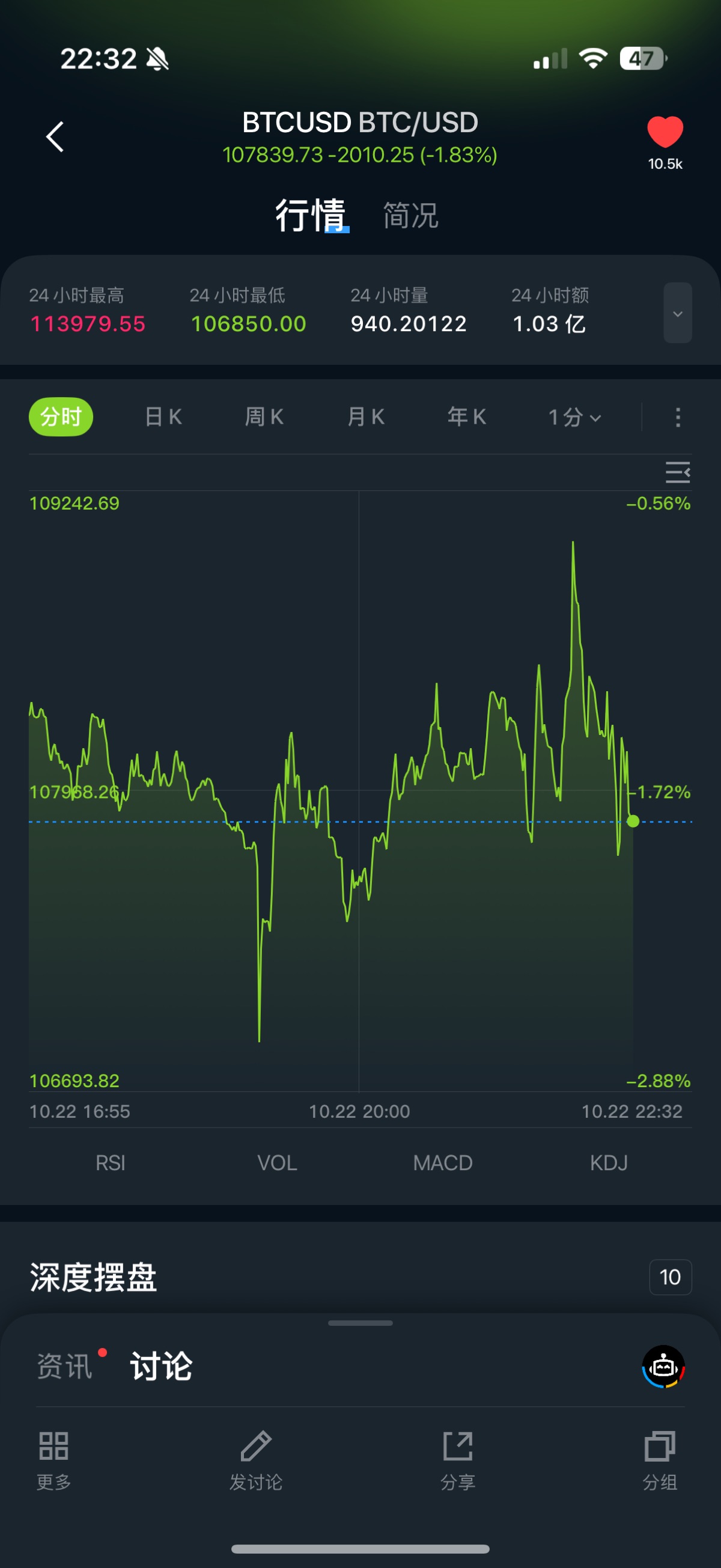Screen dimensions: 721x1568
Task: Open the chart list settings icon
Action: pyautogui.click(x=678, y=472)
